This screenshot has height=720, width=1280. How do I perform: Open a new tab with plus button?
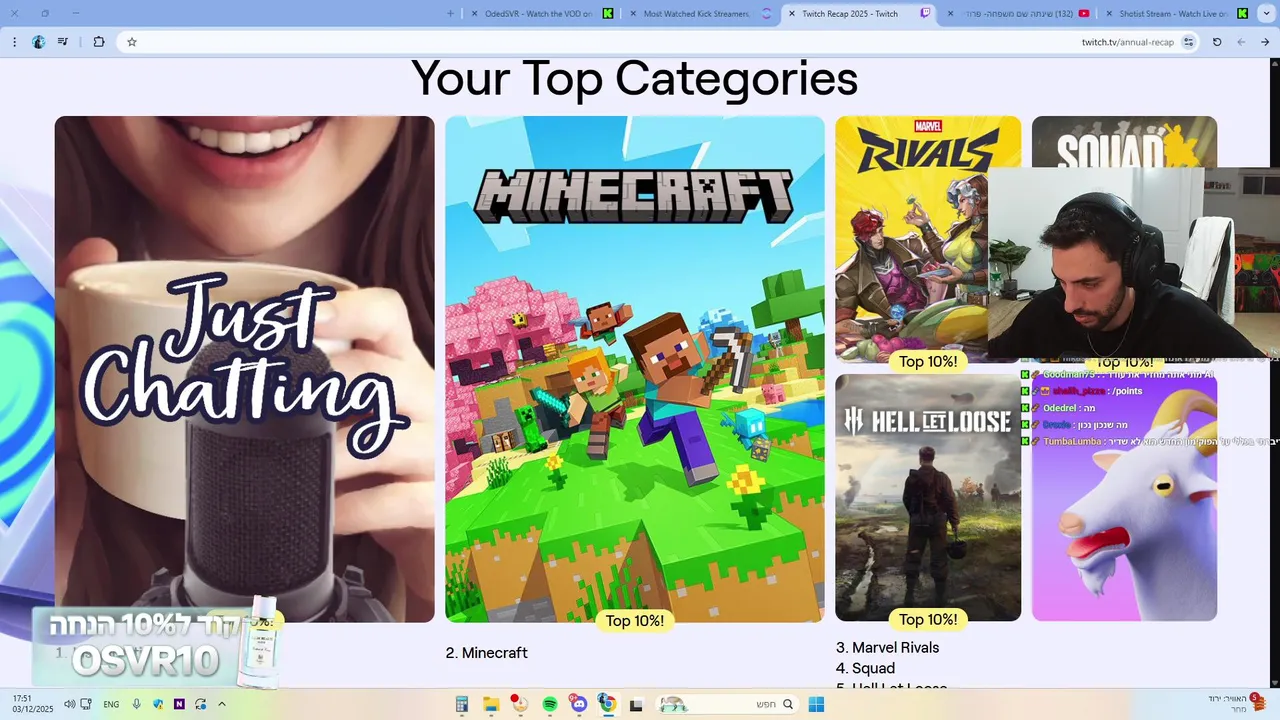(450, 14)
